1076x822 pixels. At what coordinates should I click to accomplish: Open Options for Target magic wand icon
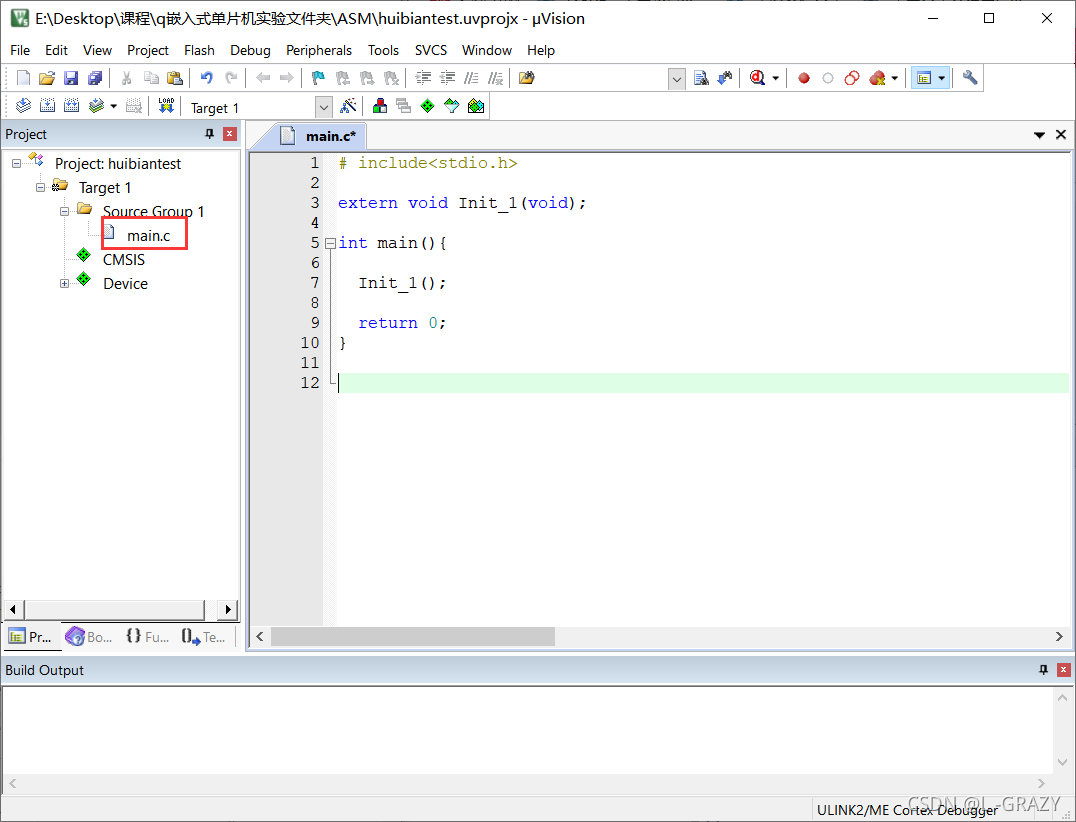(x=349, y=106)
